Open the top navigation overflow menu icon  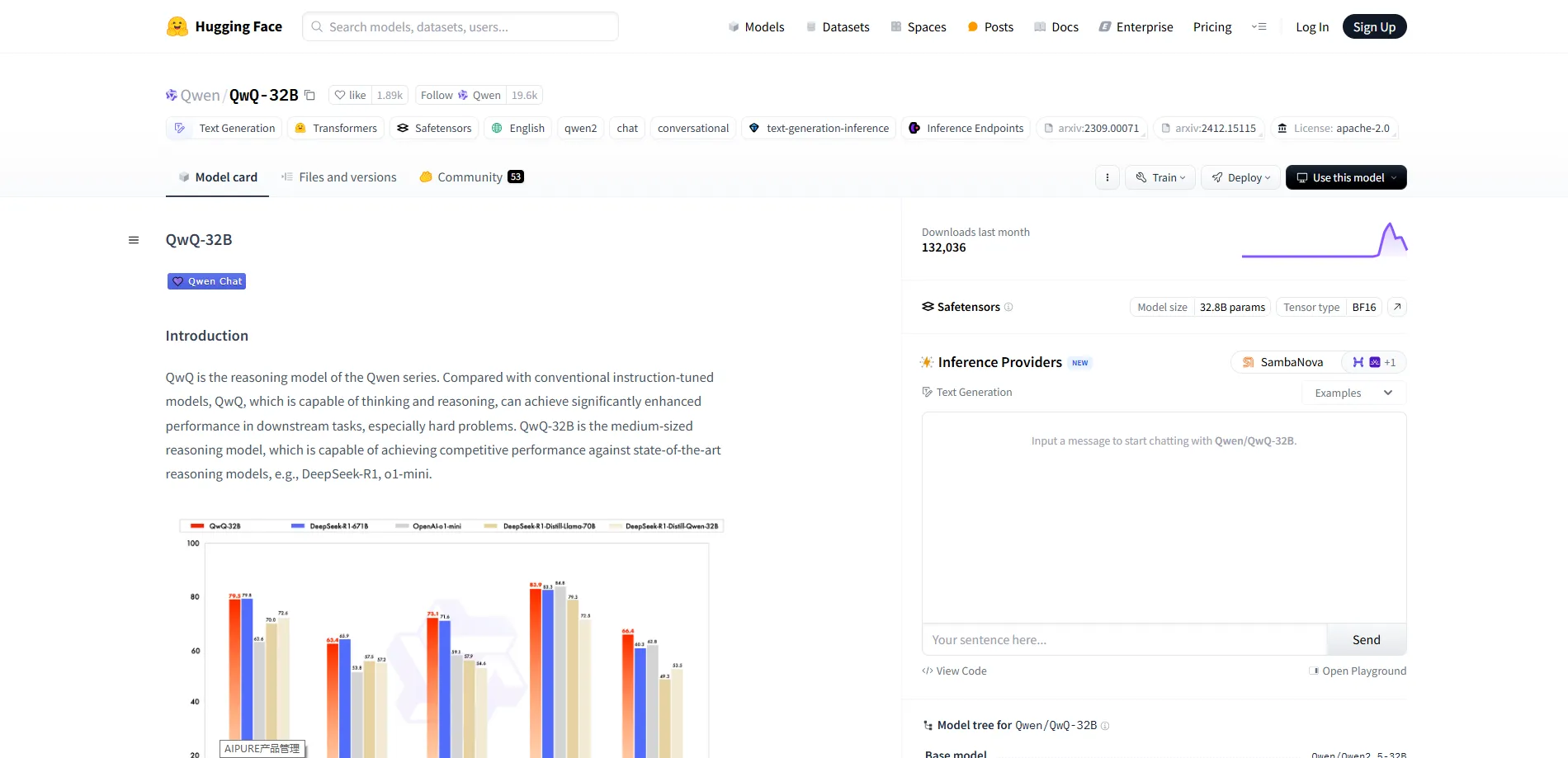click(1259, 27)
